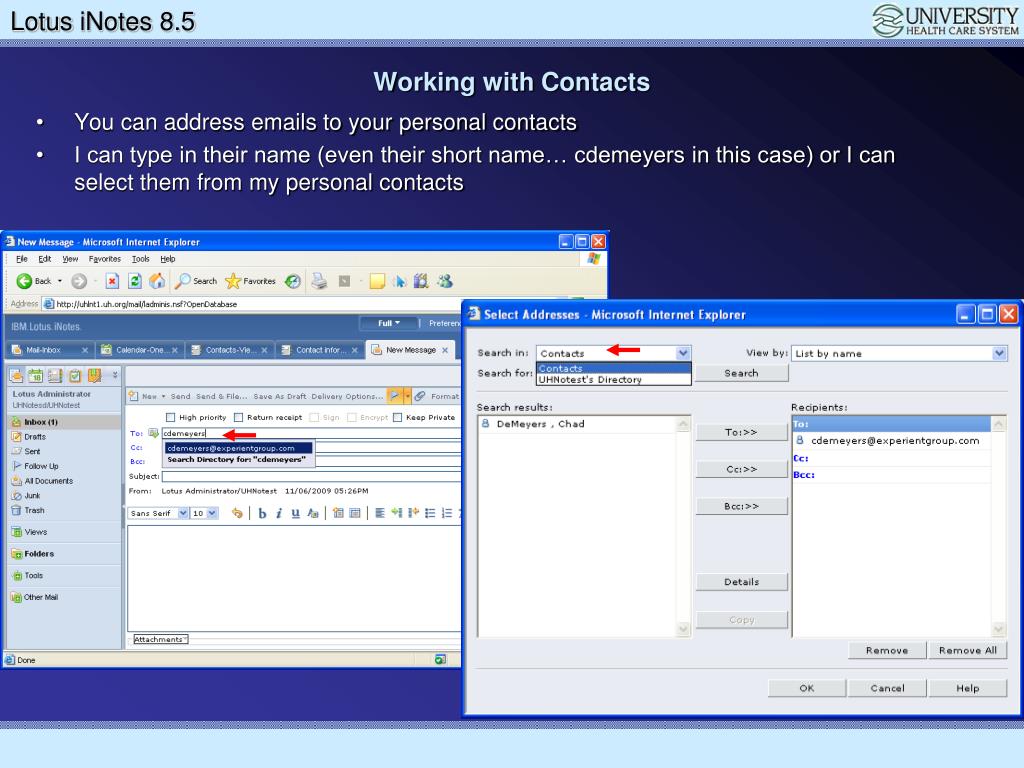1024x768 pixels.
Task: Open the Trash folder in sidebar
Action: tap(34, 511)
